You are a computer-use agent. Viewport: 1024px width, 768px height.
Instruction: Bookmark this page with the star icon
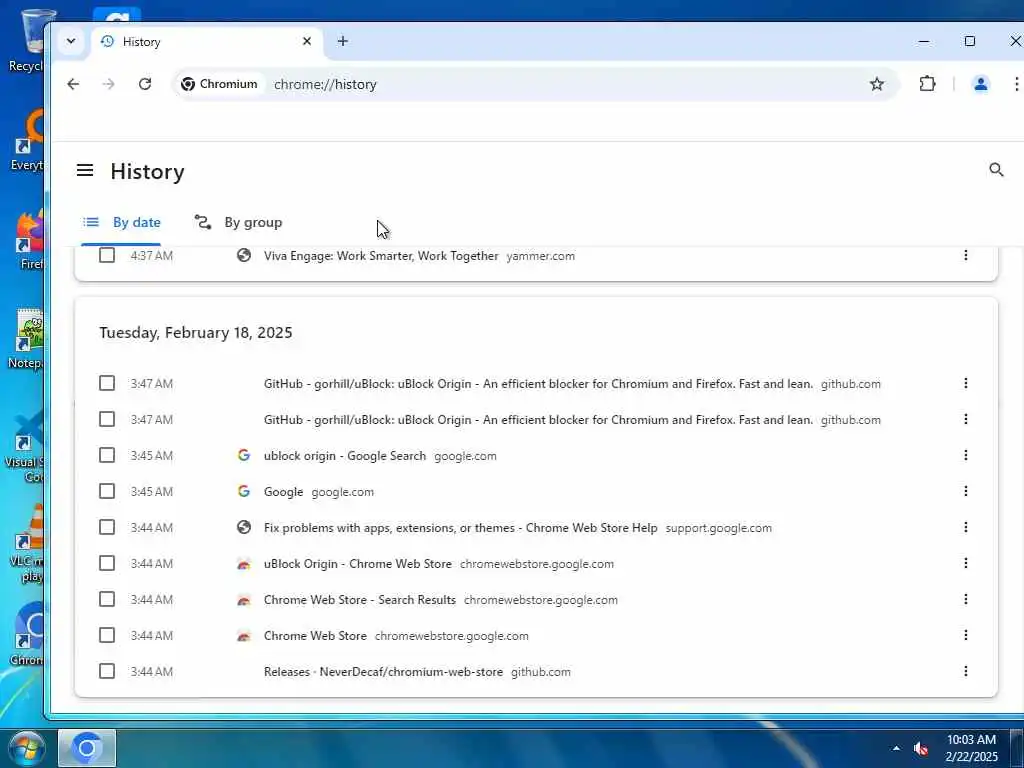876,84
